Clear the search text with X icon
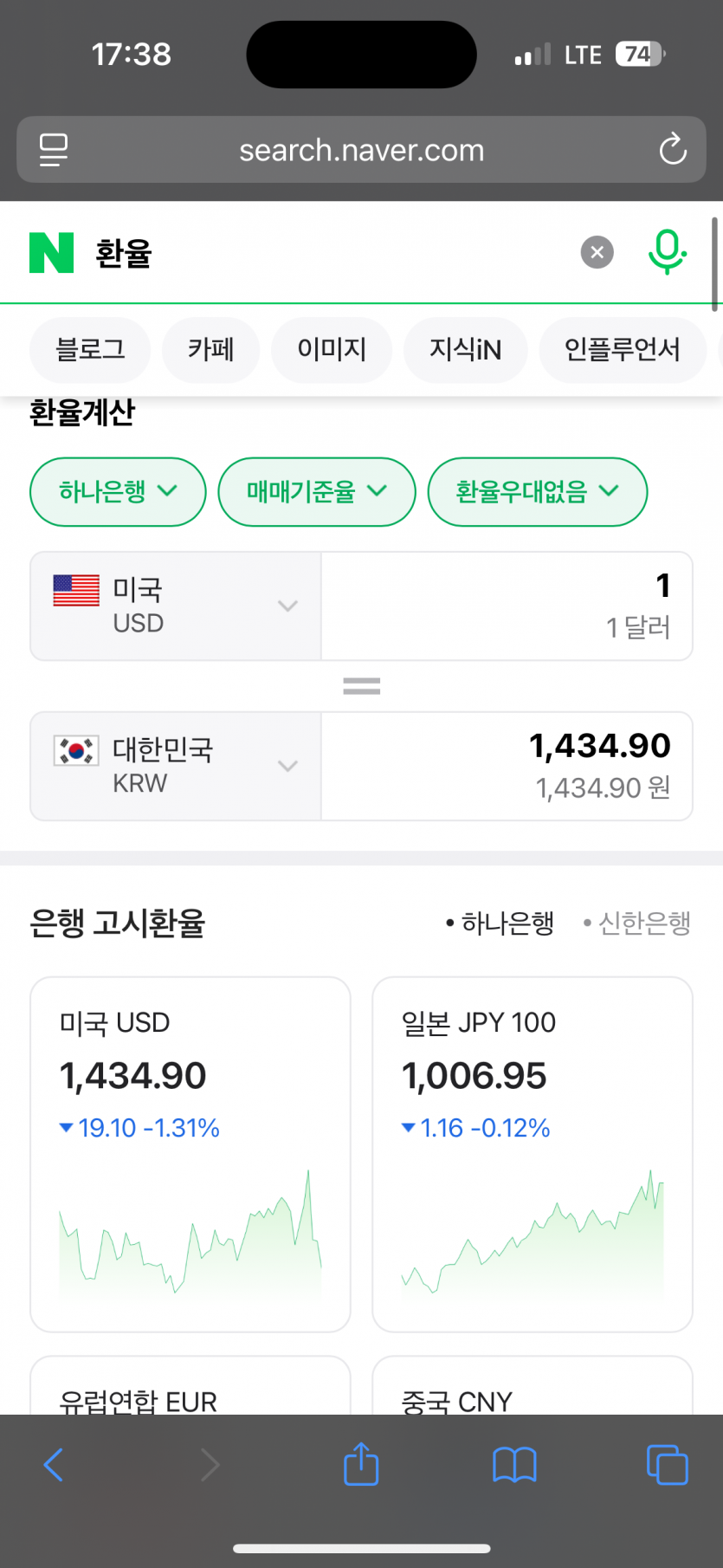 (x=597, y=253)
